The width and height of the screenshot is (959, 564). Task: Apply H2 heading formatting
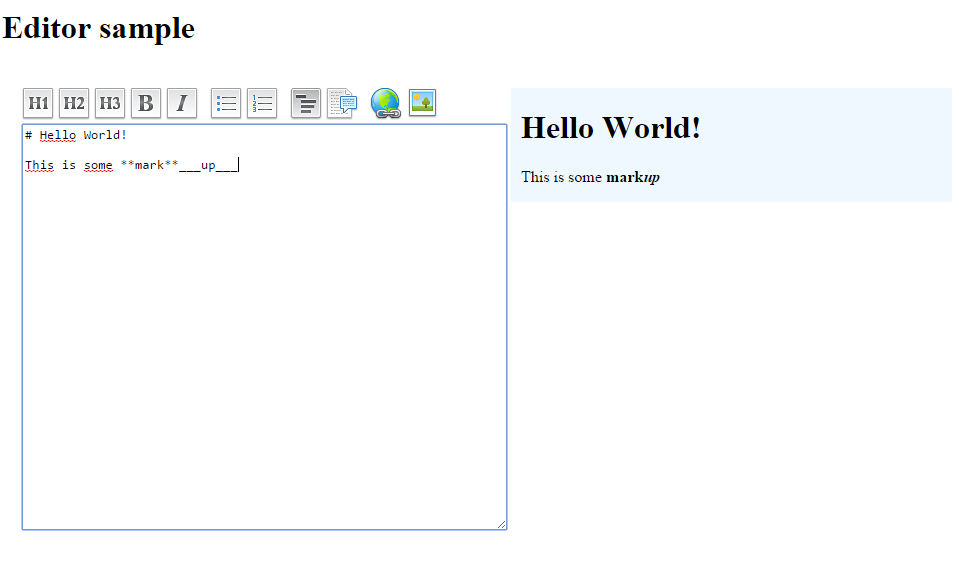point(74,103)
